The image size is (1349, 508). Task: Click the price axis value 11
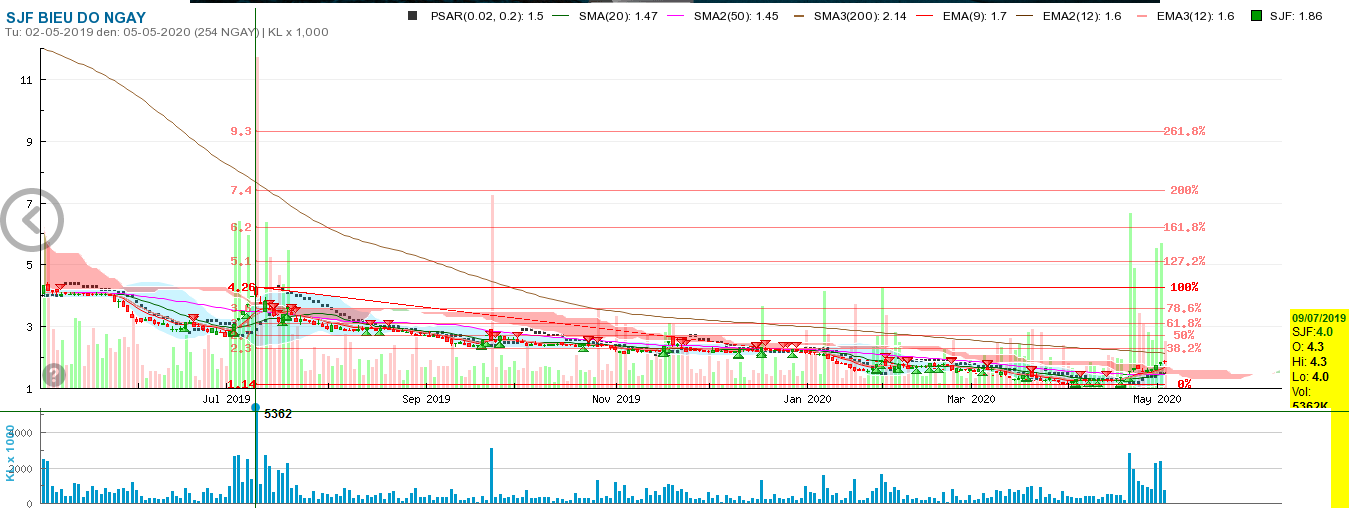(x=27, y=79)
